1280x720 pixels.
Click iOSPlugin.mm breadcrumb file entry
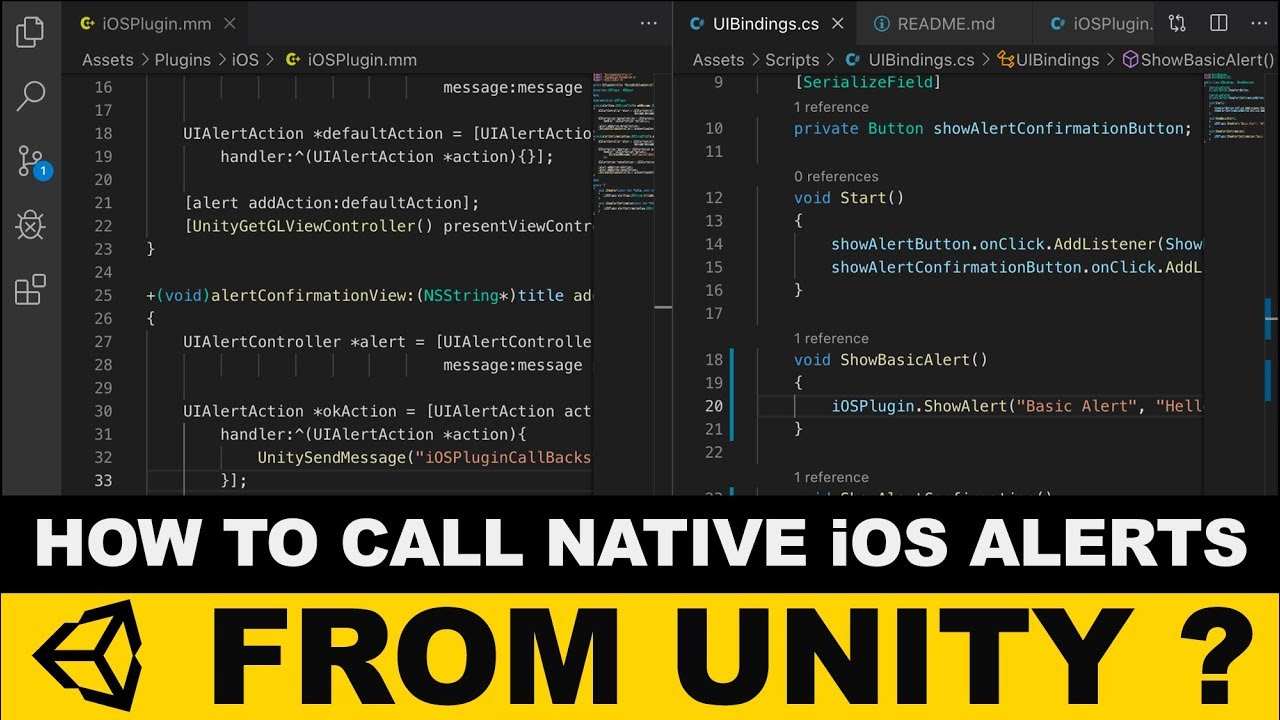coord(351,60)
